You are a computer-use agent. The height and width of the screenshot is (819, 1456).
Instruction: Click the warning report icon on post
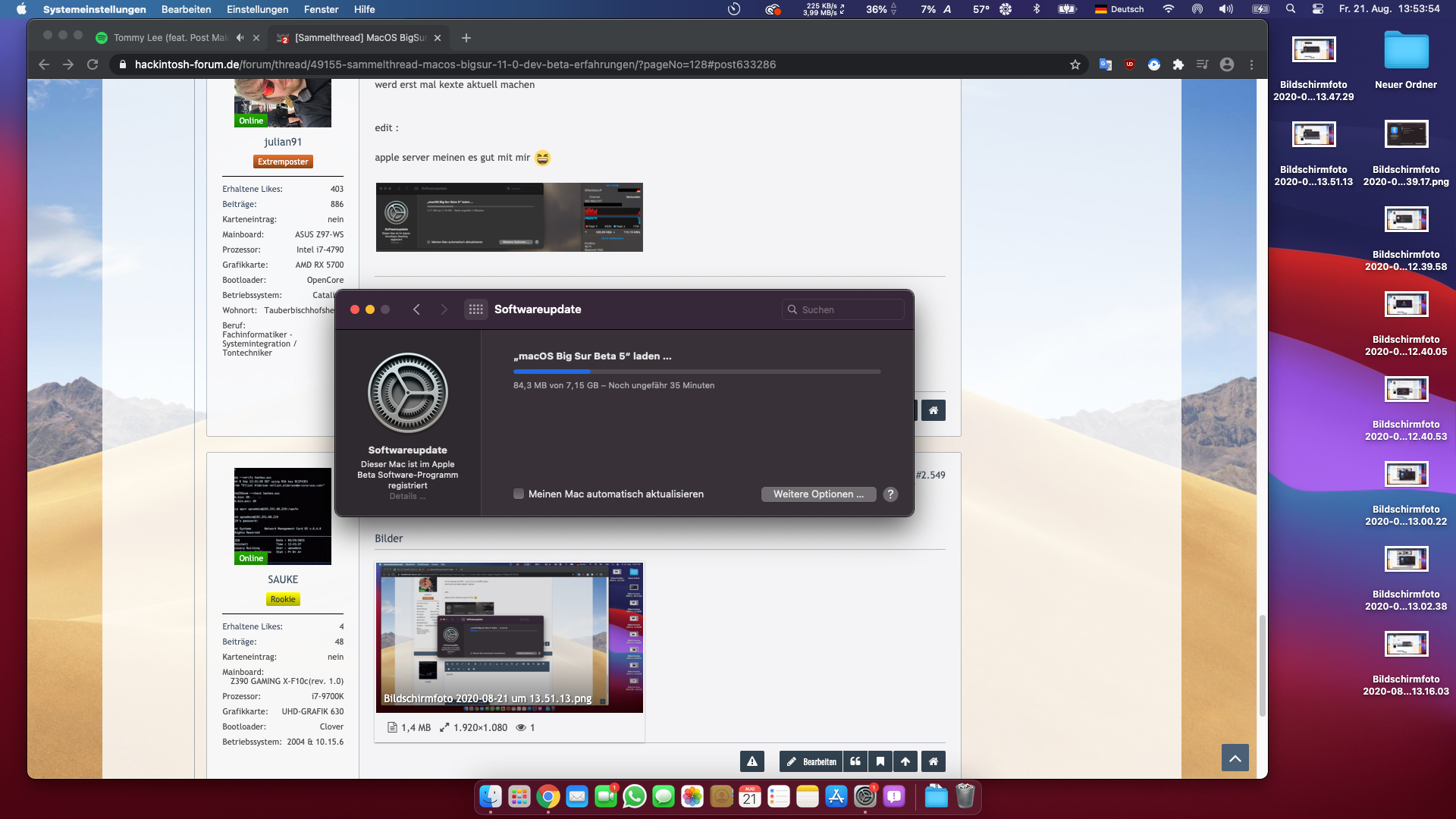click(x=752, y=761)
